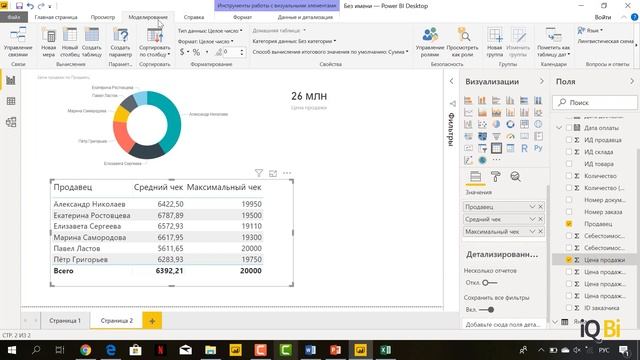Add a new column (Новый столбец)

(70, 42)
